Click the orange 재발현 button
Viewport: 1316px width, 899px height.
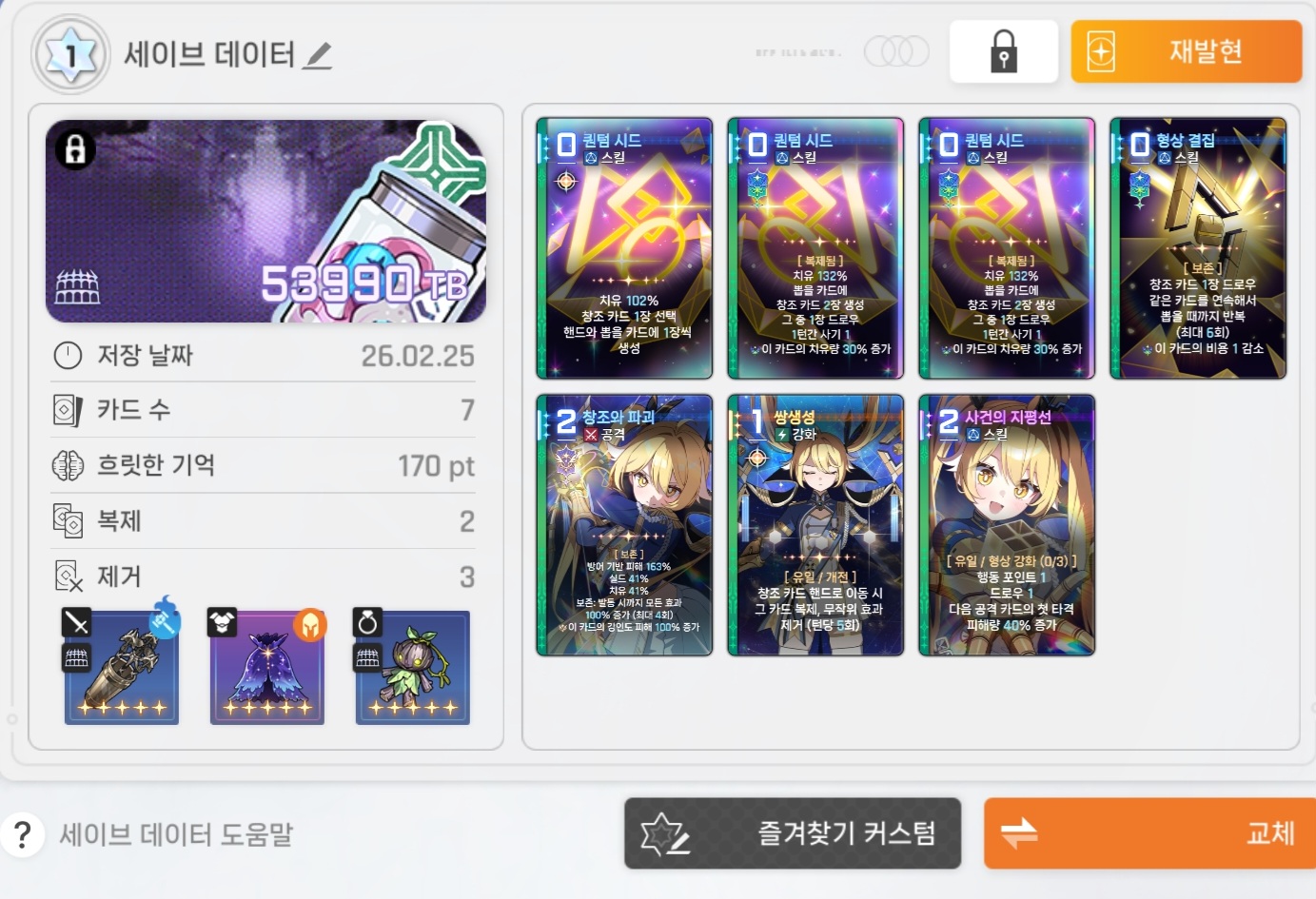[1187, 51]
